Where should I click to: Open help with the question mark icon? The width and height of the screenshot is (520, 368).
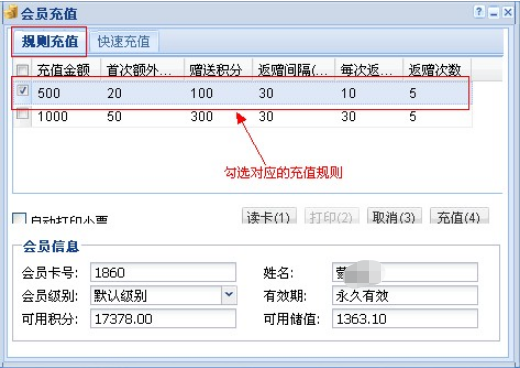click(479, 12)
